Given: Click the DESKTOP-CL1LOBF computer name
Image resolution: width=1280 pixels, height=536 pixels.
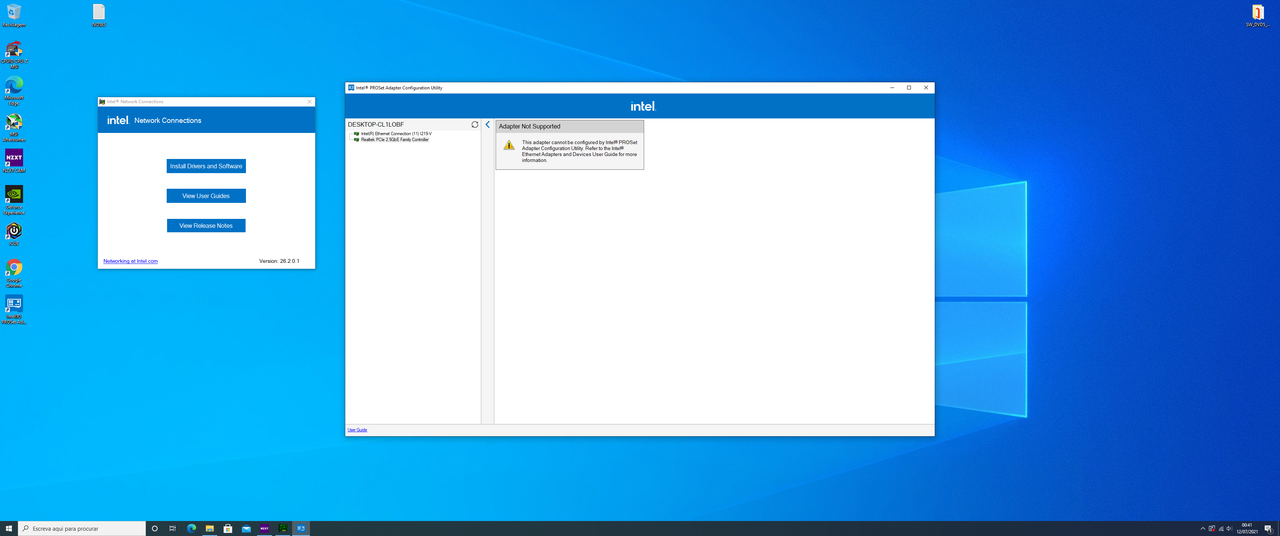Looking at the screenshot, I should pyautogui.click(x=376, y=125).
